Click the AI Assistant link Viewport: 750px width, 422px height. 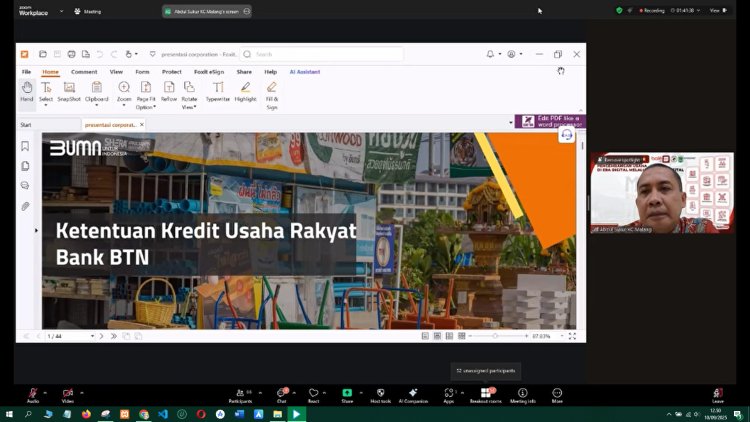click(304, 72)
